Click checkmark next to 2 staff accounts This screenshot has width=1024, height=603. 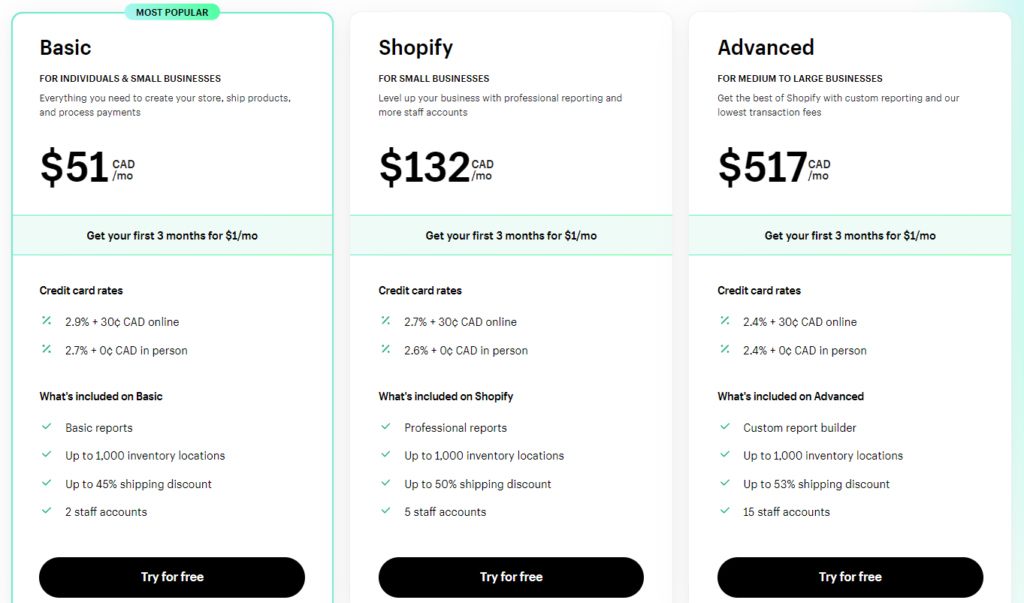coord(46,511)
